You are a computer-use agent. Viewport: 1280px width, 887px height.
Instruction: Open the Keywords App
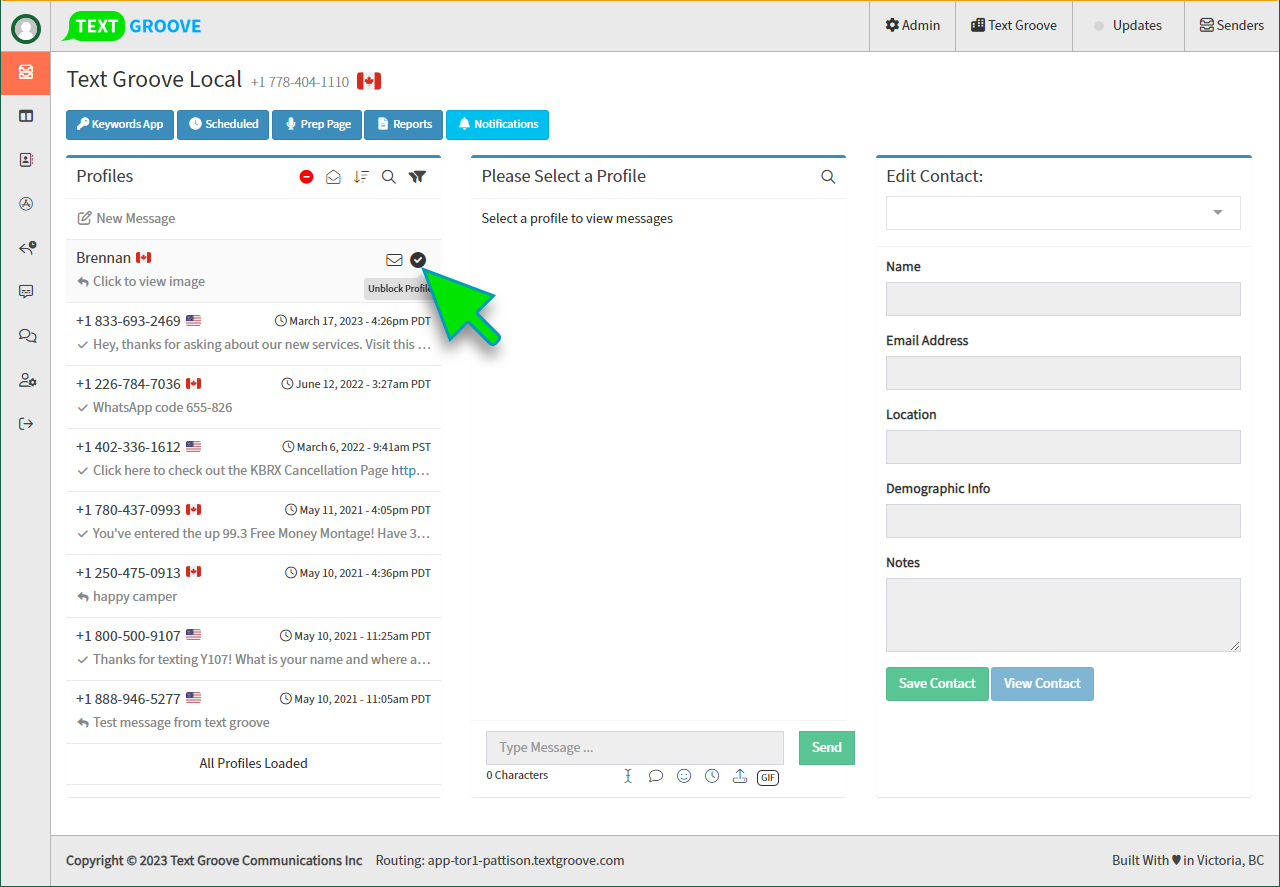120,125
